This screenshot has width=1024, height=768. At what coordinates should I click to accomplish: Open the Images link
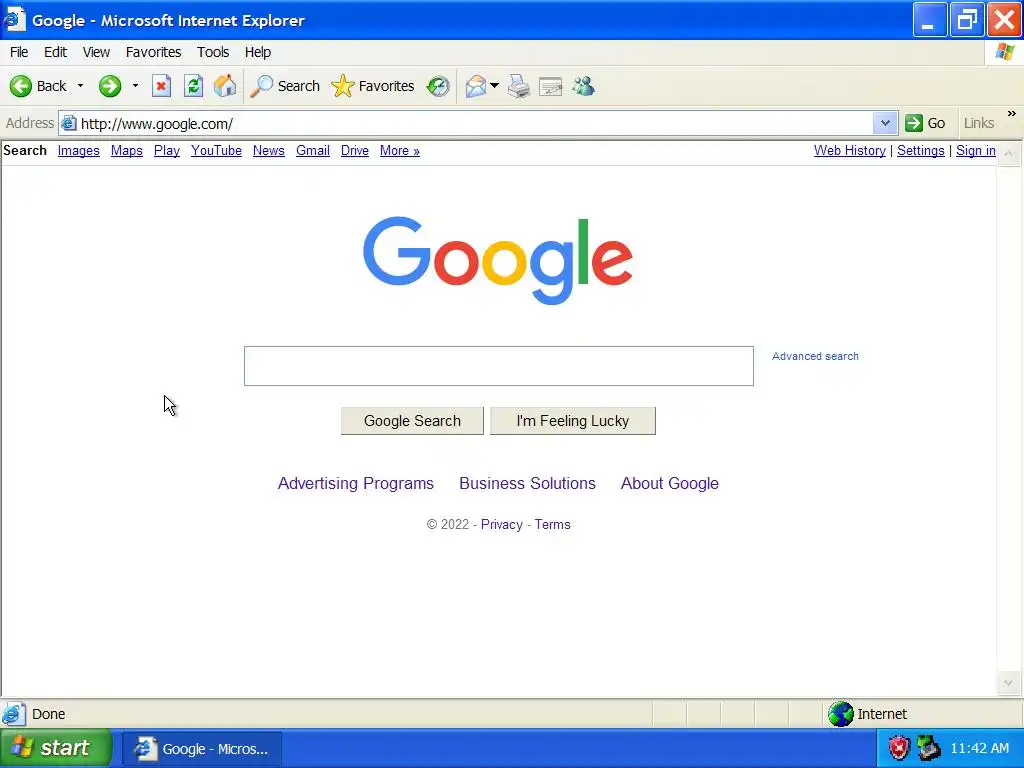coord(78,151)
